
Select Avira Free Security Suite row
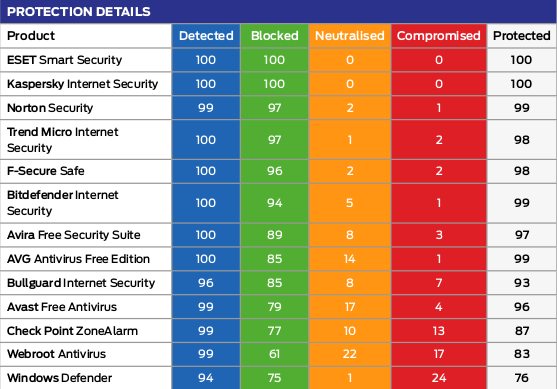click(x=278, y=235)
